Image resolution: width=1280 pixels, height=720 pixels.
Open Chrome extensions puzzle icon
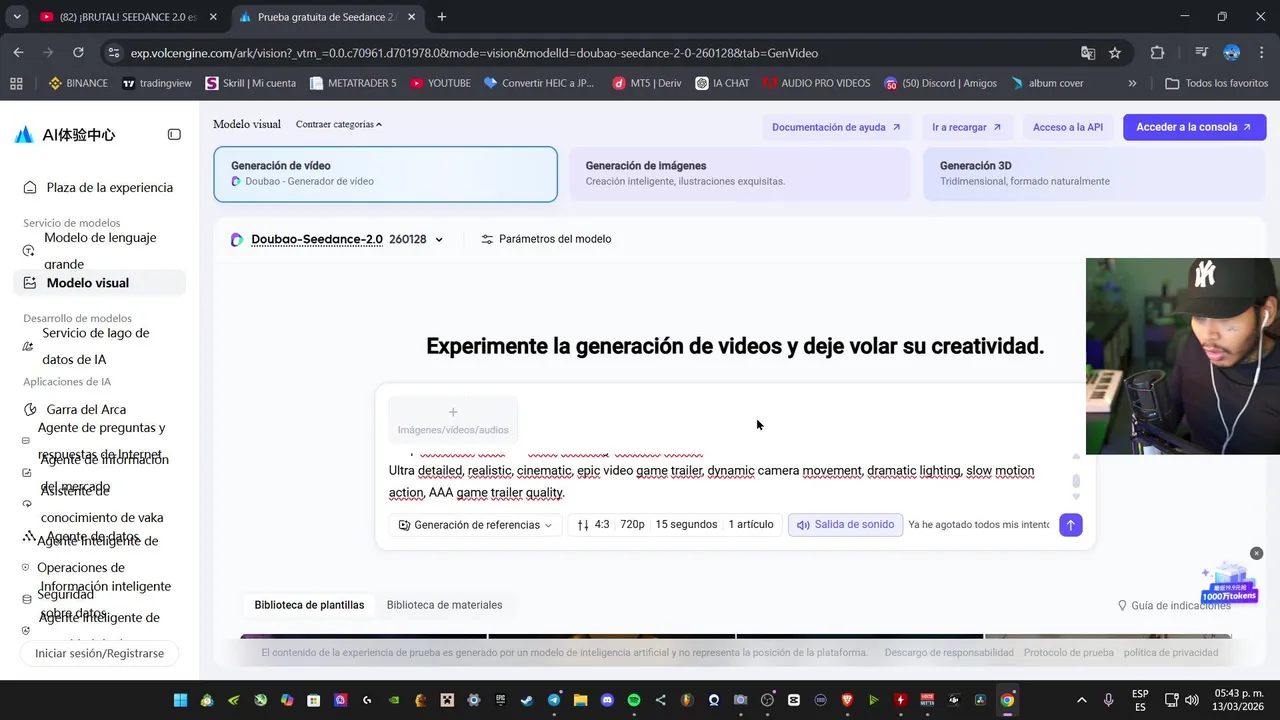(x=1157, y=53)
